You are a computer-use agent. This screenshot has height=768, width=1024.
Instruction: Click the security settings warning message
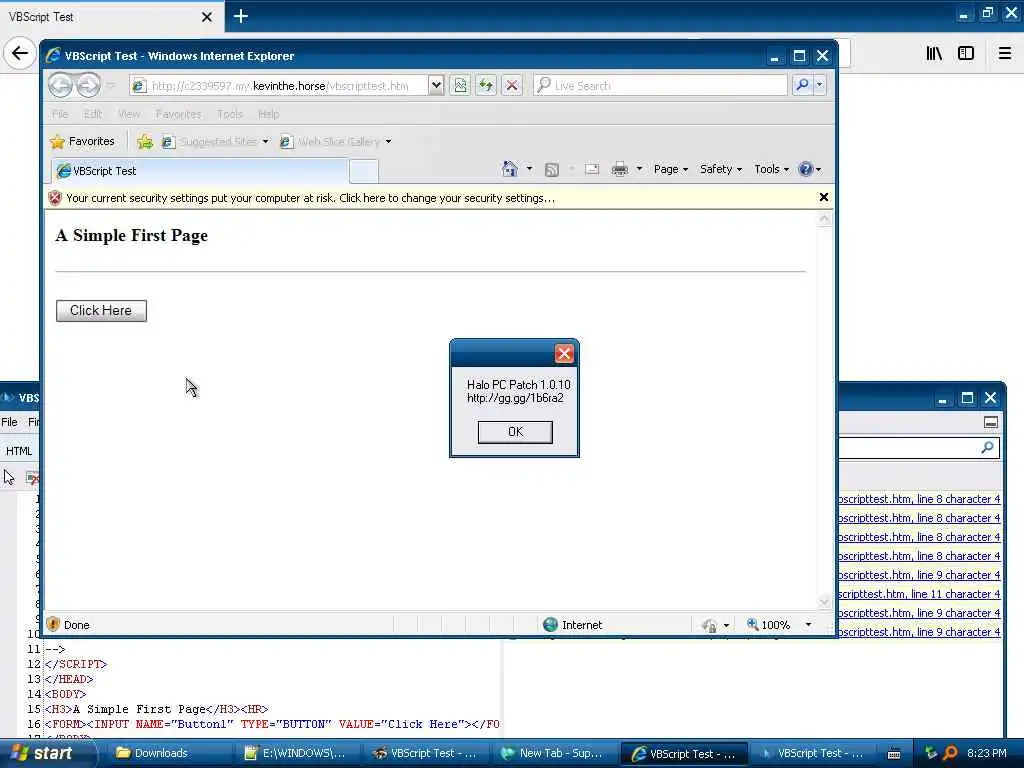click(310, 198)
